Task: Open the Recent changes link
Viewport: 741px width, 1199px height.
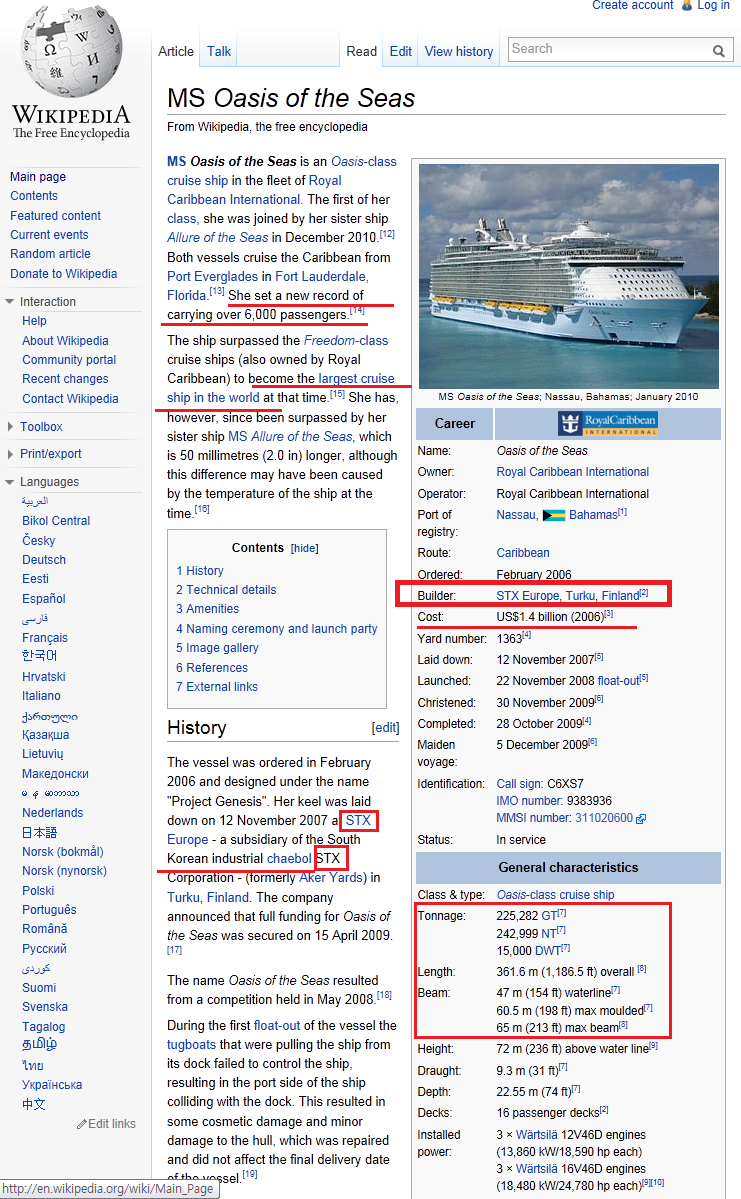Action: [x=65, y=379]
